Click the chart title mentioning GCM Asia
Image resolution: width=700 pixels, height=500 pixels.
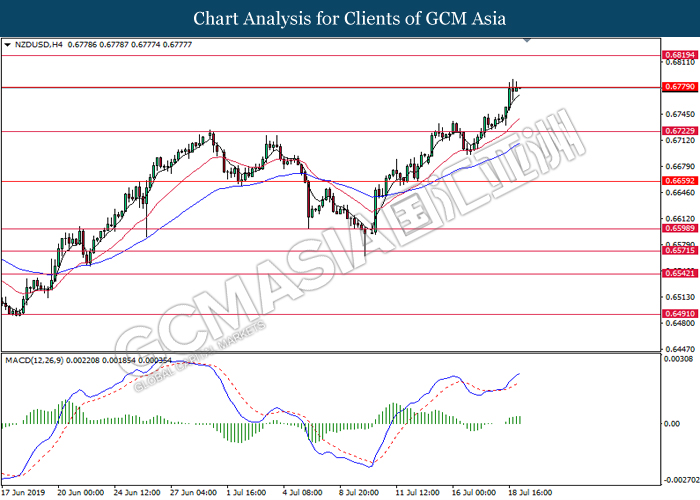pos(349,19)
